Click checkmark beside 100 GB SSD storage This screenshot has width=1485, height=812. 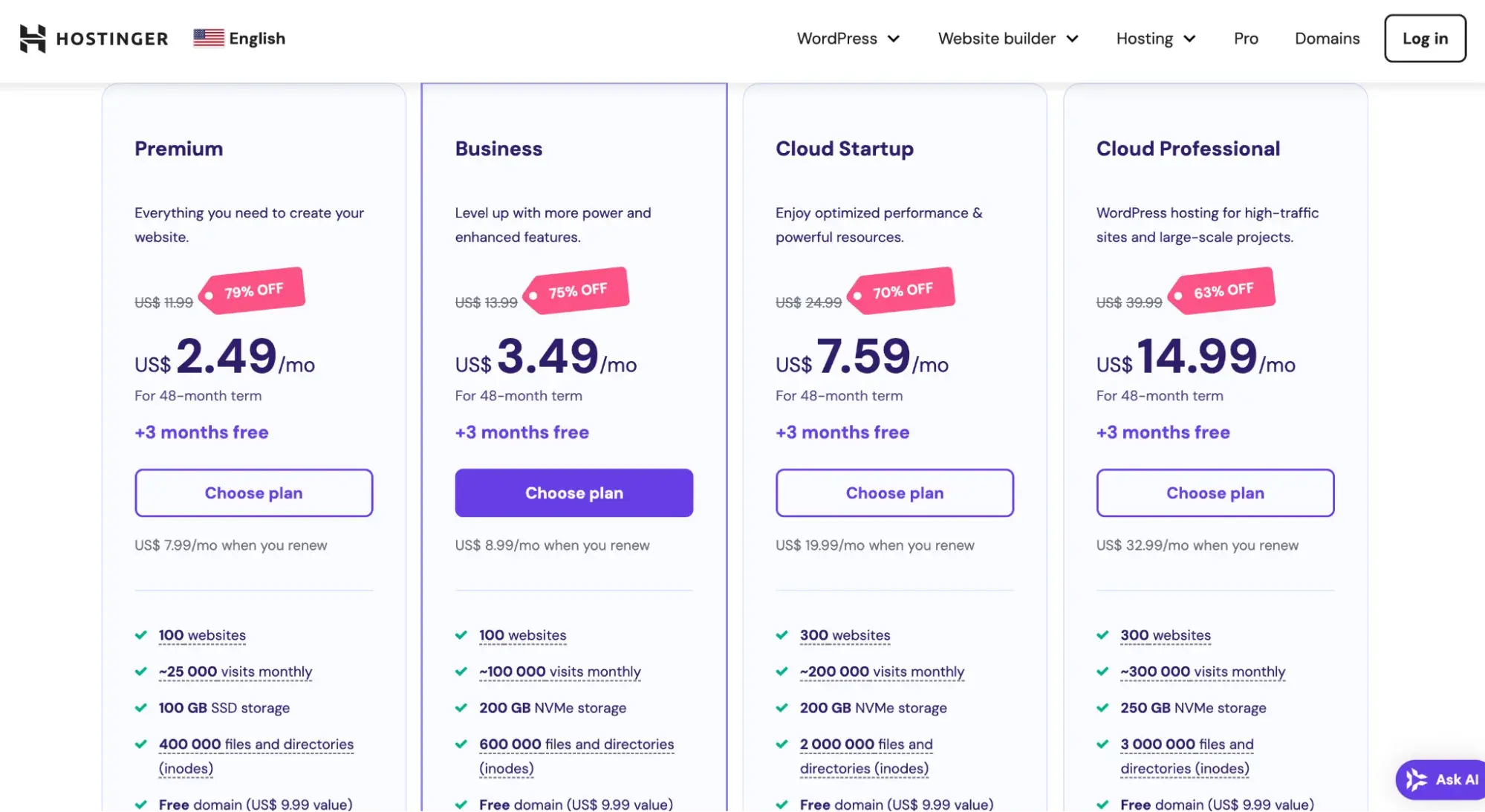[x=141, y=708]
